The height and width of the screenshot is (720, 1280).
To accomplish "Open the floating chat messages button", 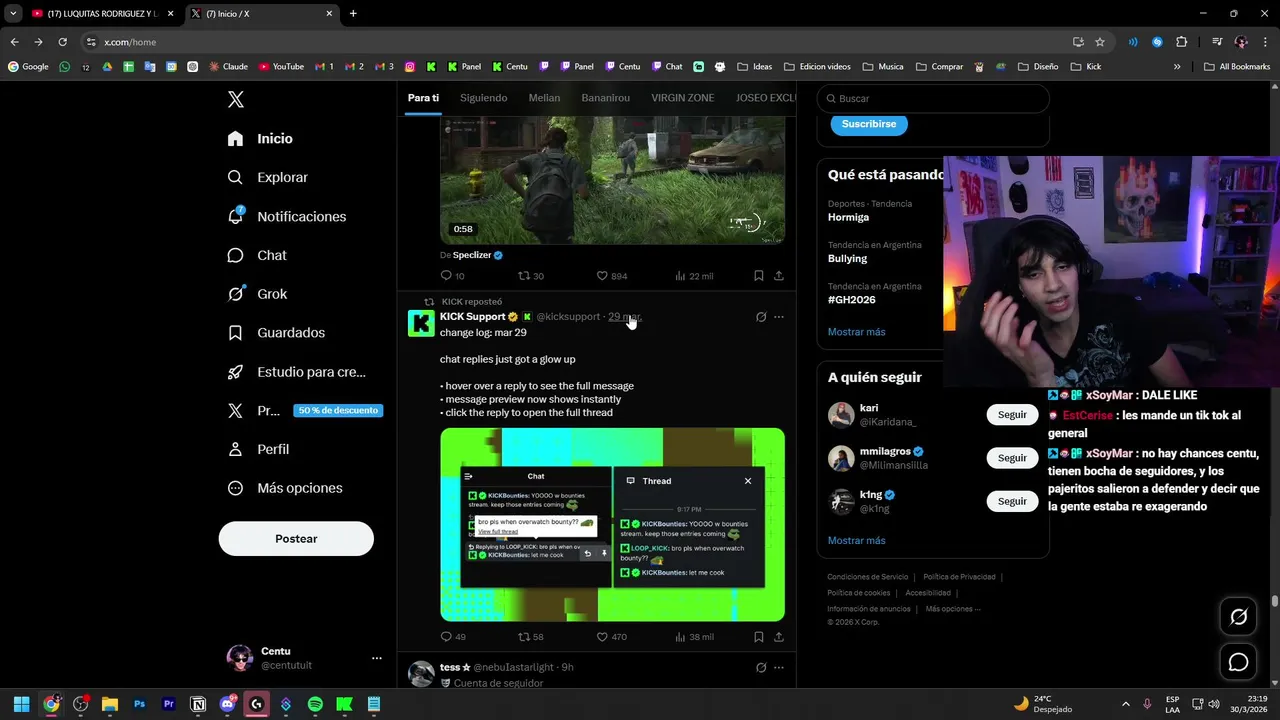I will 1238,662.
